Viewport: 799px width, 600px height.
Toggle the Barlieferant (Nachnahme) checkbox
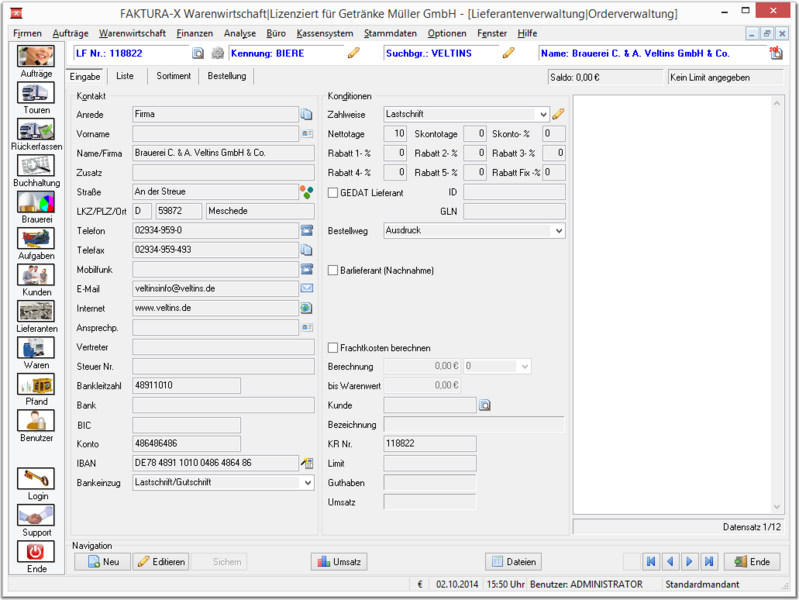point(333,270)
